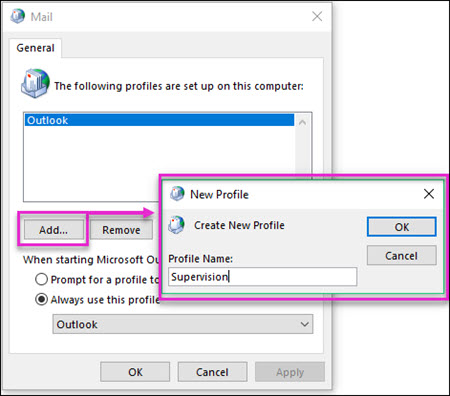Select Prompt for a profile radio button
Screen dimensions: 450x396
coord(41,279)
